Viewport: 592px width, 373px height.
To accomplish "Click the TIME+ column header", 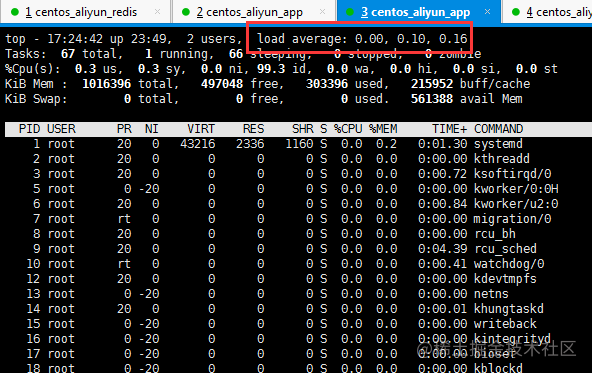I will [x=449, y=129].
